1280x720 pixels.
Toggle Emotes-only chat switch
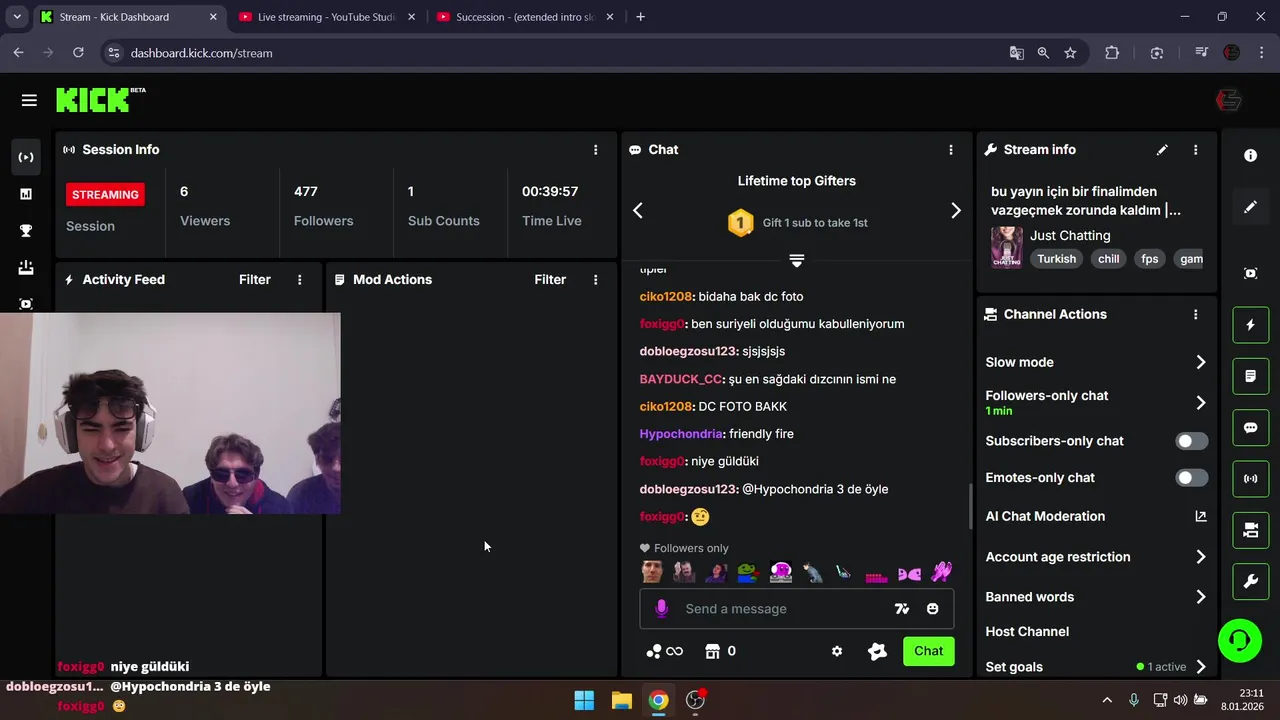point(1192,478)
